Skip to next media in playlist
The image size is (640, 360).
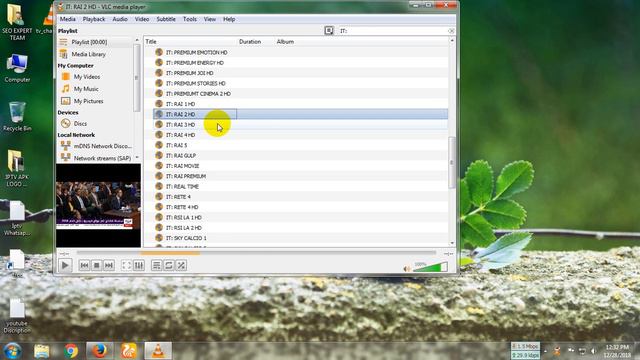(109, 265)
